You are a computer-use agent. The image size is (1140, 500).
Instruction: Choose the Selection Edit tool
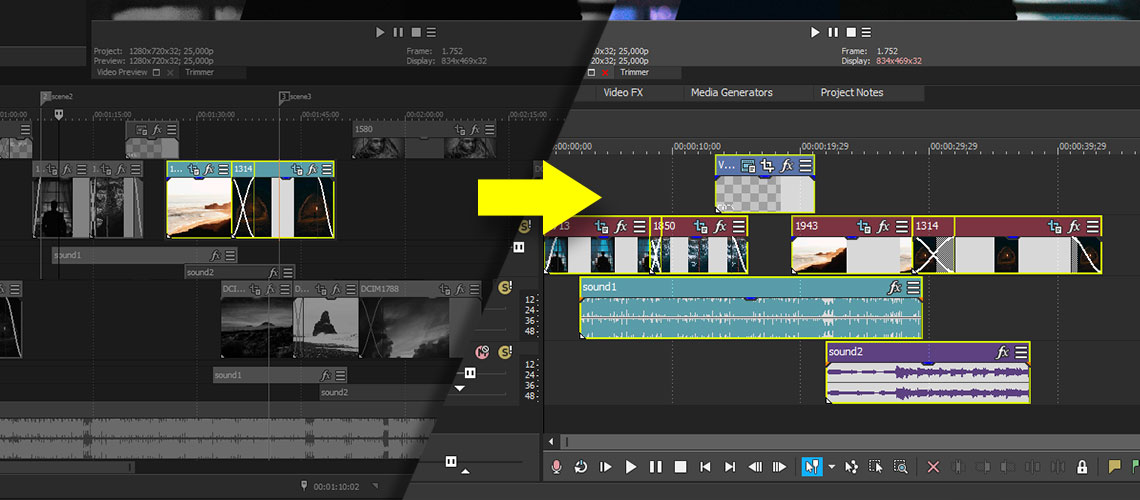pos(876,467)
